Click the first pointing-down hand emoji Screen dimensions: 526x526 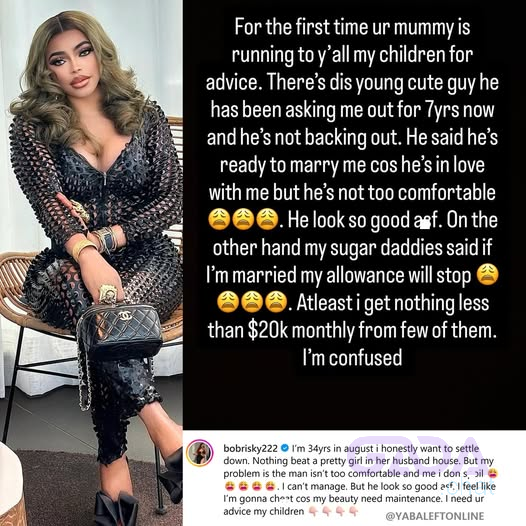point(313,512)
